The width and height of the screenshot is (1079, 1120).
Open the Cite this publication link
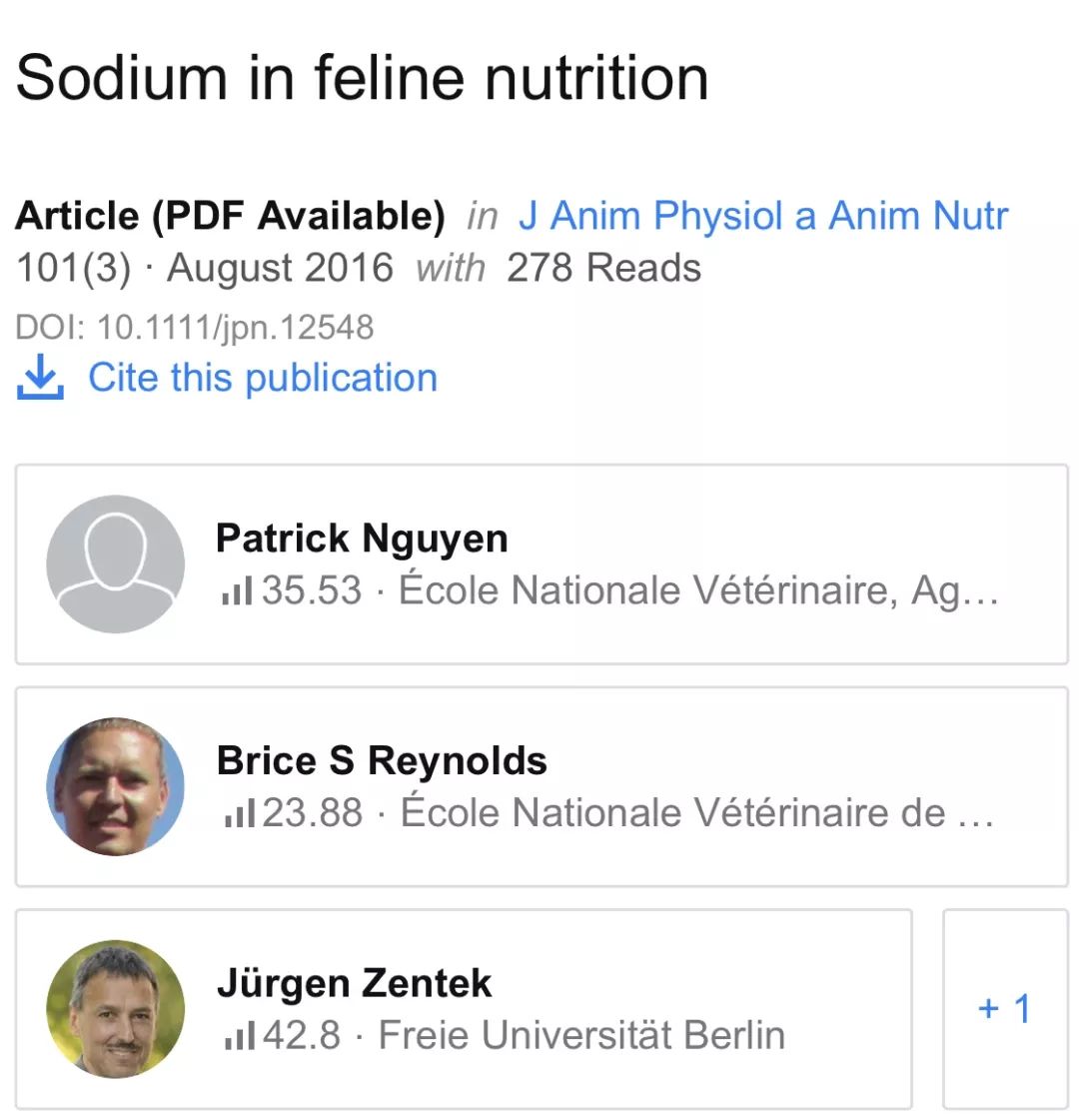tap(262, 379)
